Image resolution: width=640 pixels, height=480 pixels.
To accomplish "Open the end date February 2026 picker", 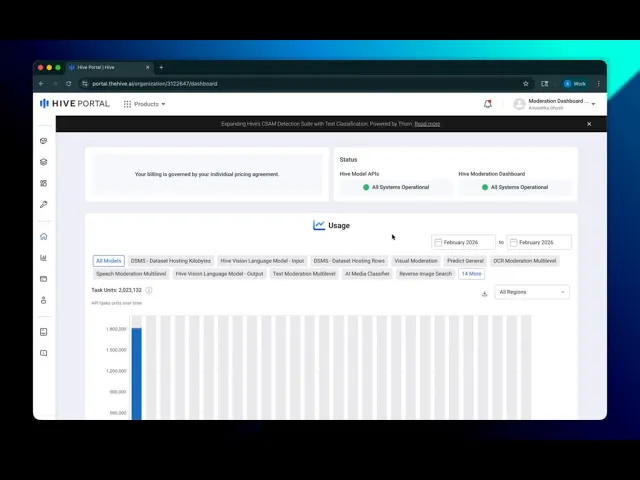I will click(539, 242).
